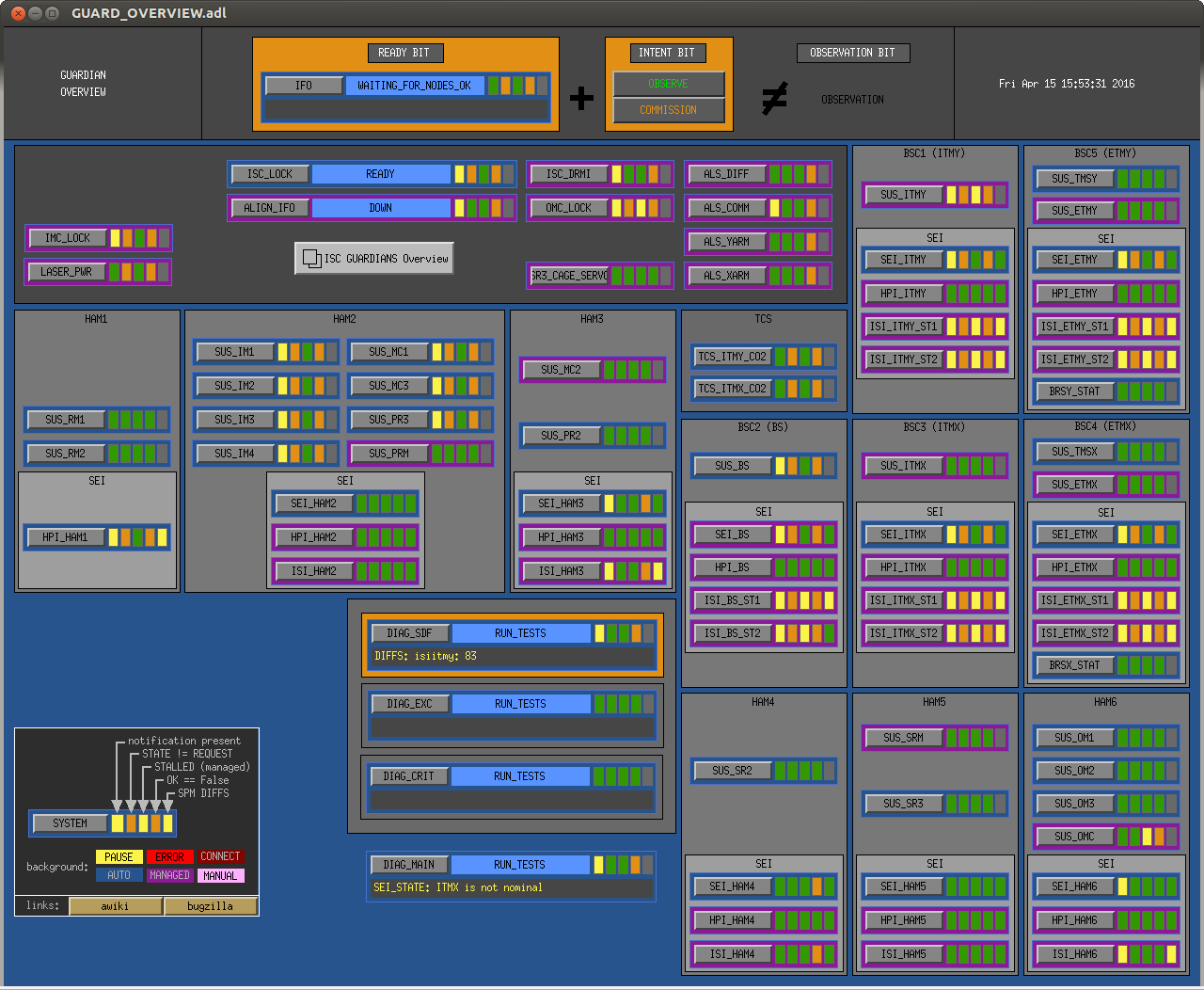This screenshot has width=1204, height=990.
Task: Open the ALS_DIFF node
Action: 727,174
